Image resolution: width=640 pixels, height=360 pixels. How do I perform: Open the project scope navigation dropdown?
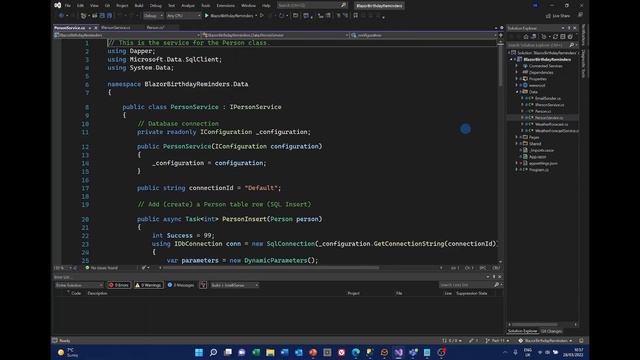(x=127, y=35)
